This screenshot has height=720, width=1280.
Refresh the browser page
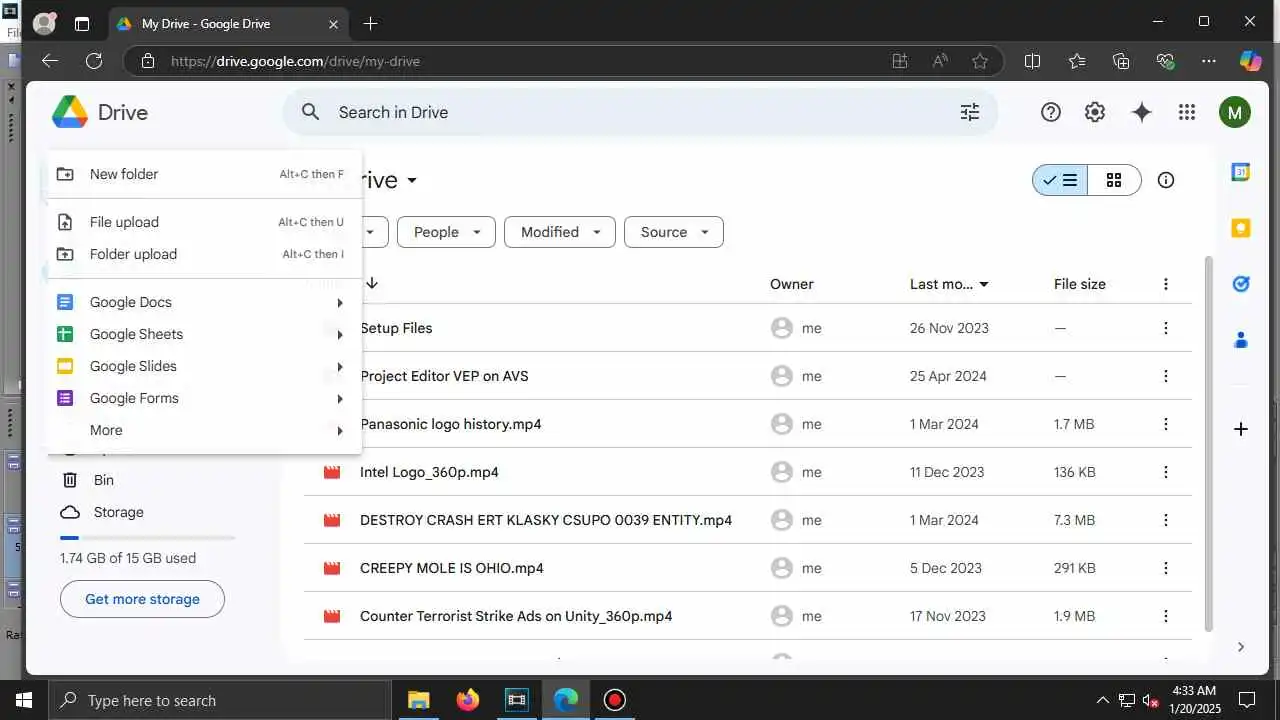tap(94, 61)
